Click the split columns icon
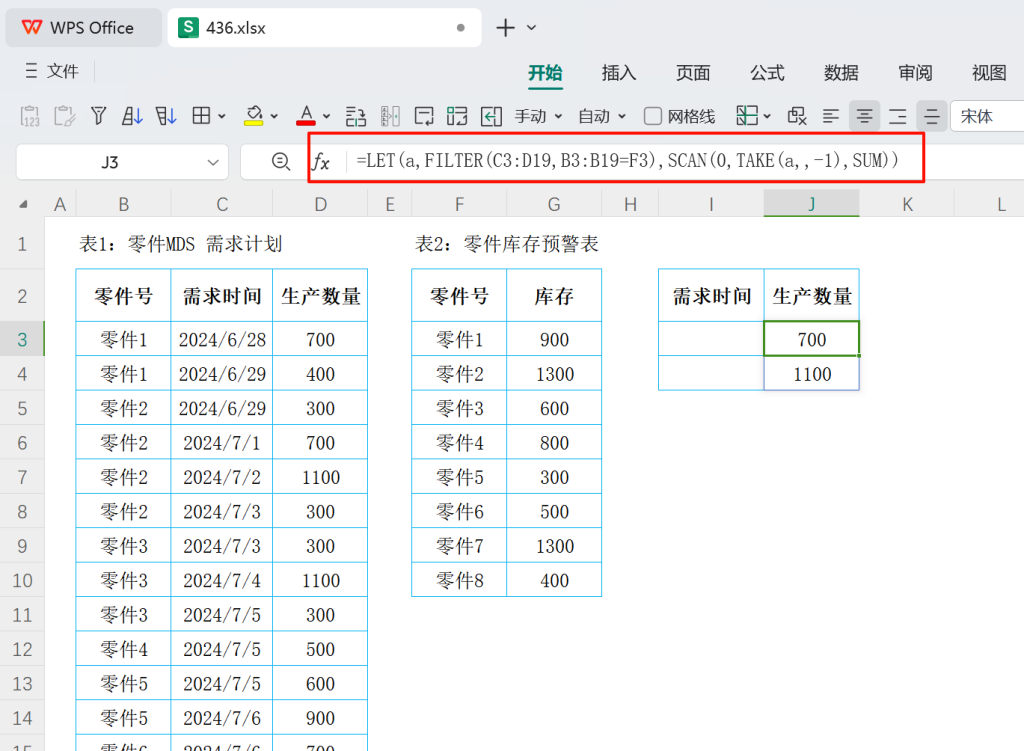 point(390,116)
